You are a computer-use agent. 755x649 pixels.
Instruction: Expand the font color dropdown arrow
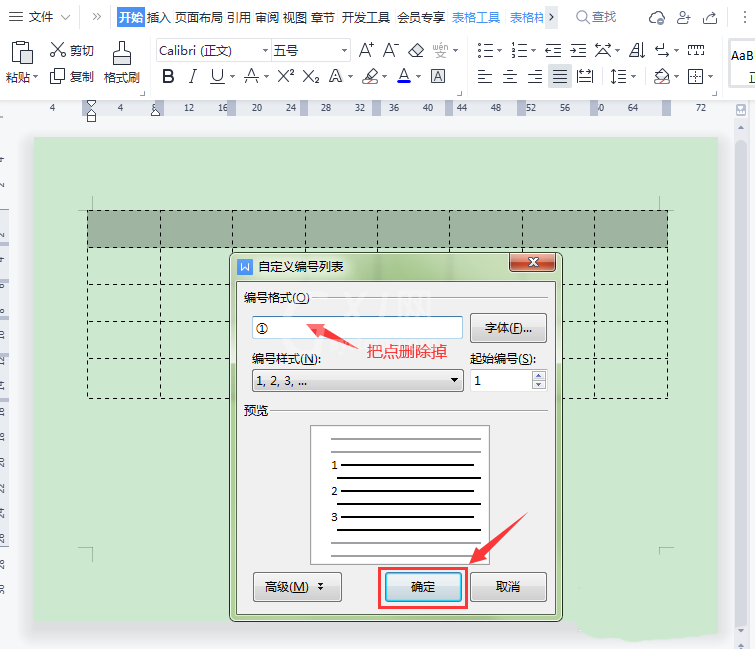418,77
